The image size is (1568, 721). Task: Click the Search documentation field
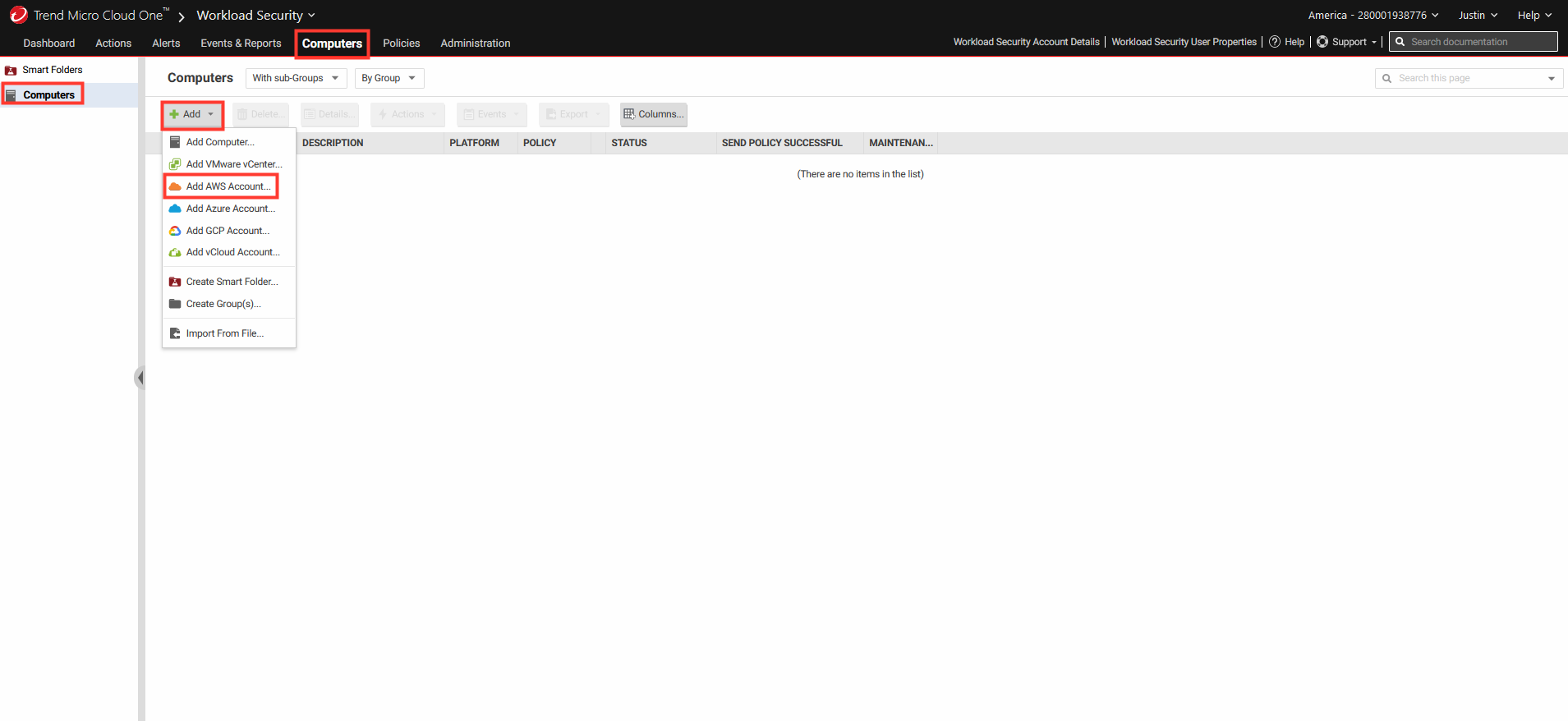[x=1474, y=42]
